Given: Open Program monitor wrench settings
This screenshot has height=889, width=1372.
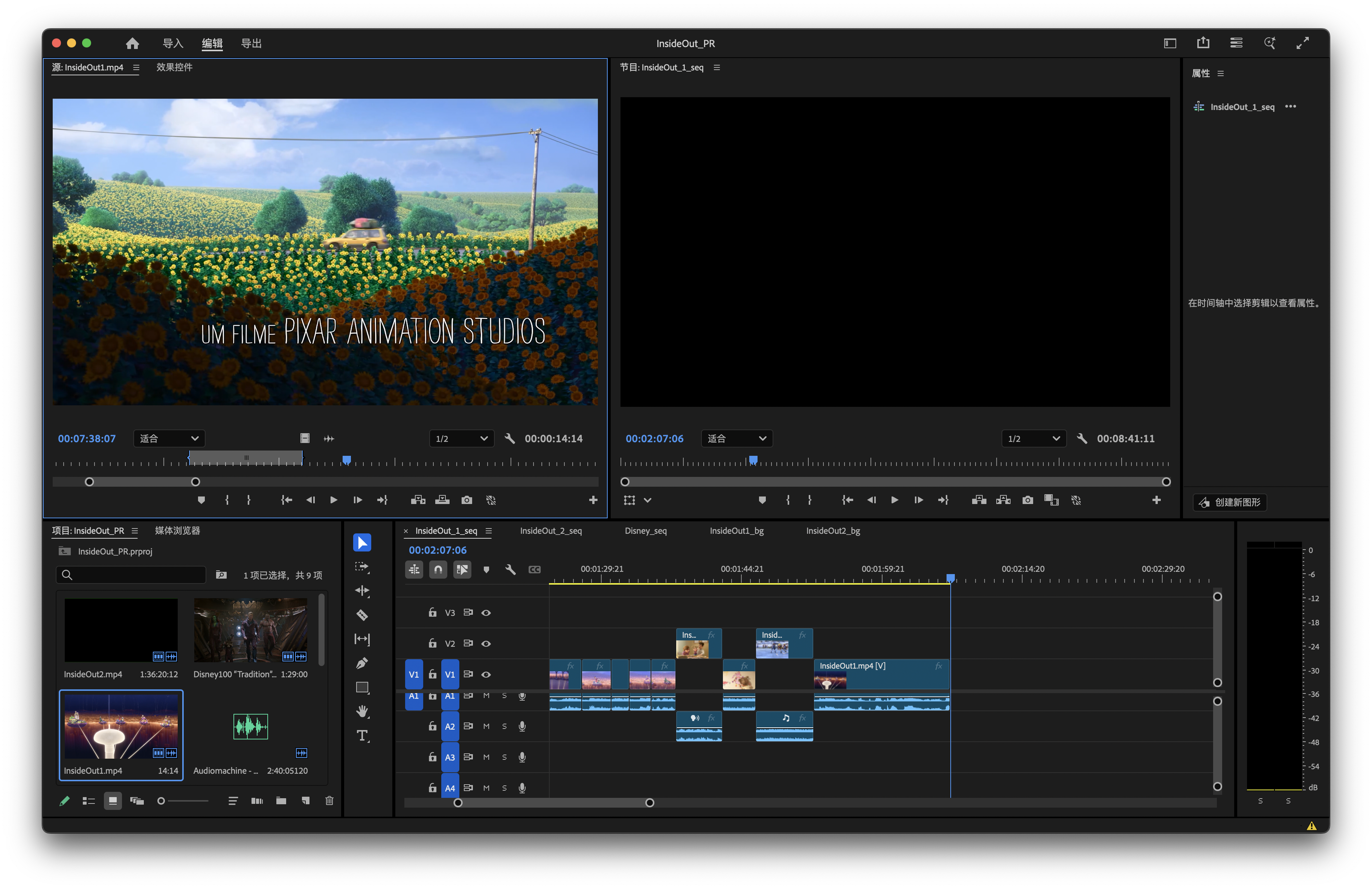Looking at the screenshot, I should (1081, 438).
